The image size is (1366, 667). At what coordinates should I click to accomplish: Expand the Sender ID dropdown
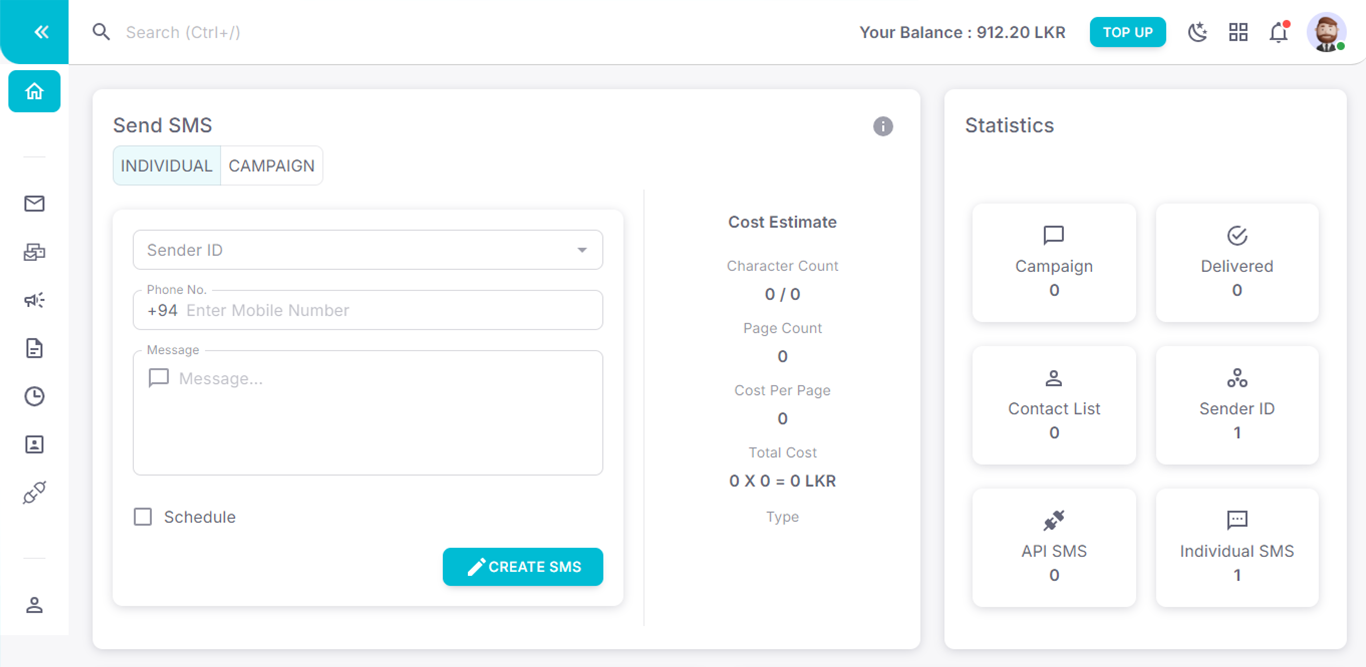tap(368, 250)
